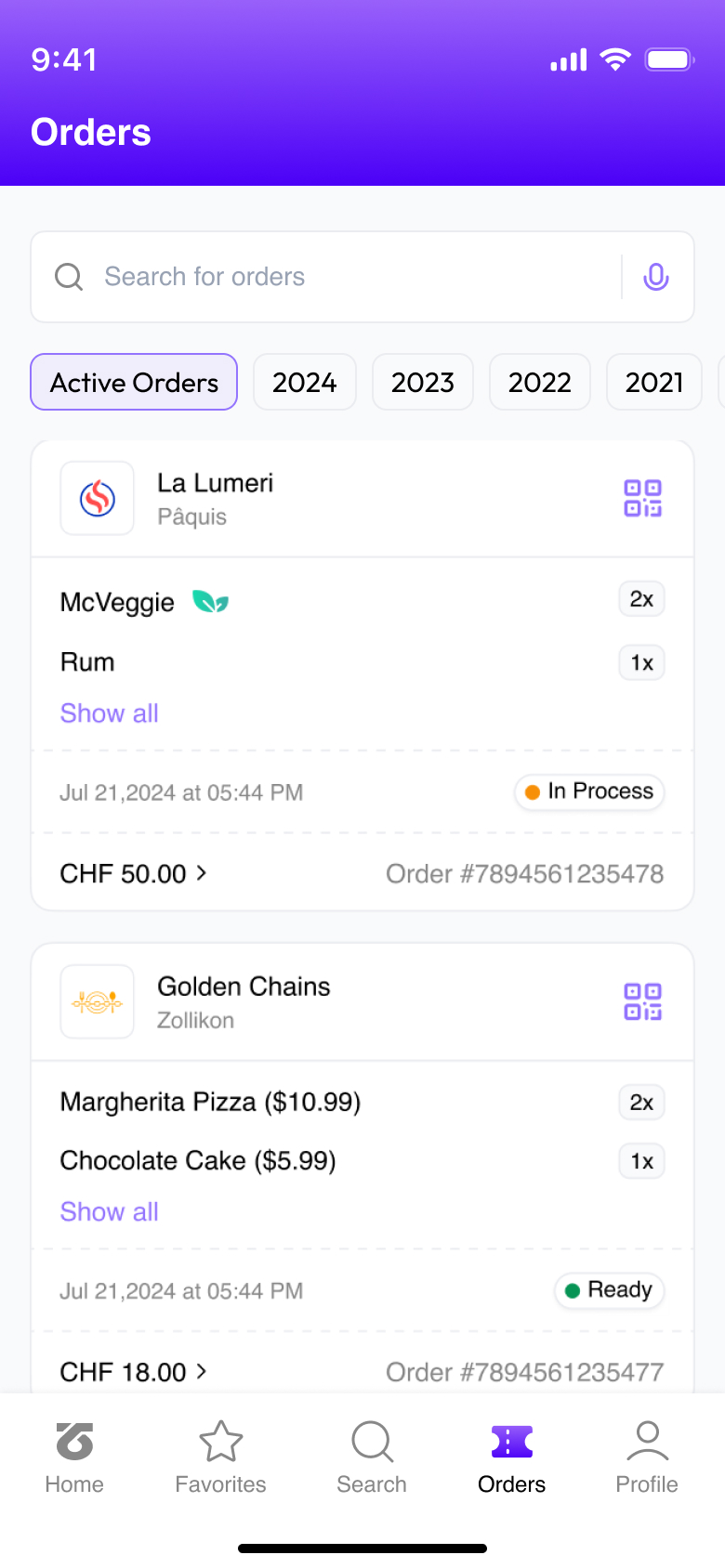Tap the microphone voice search icon
The width and height of the screenshot is (725, 1568).
click(656, 277)
